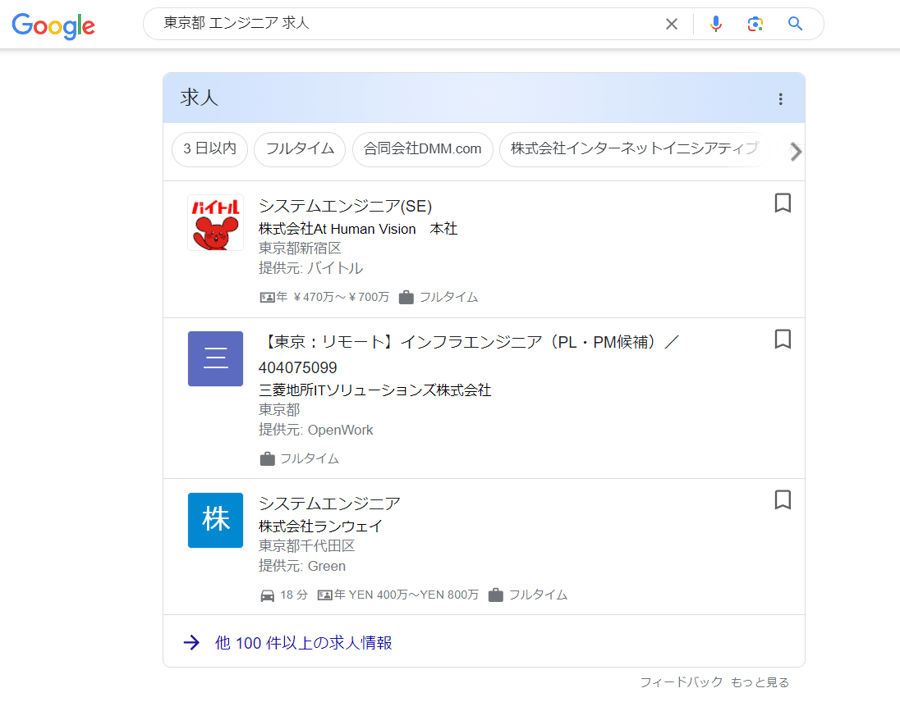Click 東京都新宿区 location text
Screen dimensions: 900x702
(300, 248)
